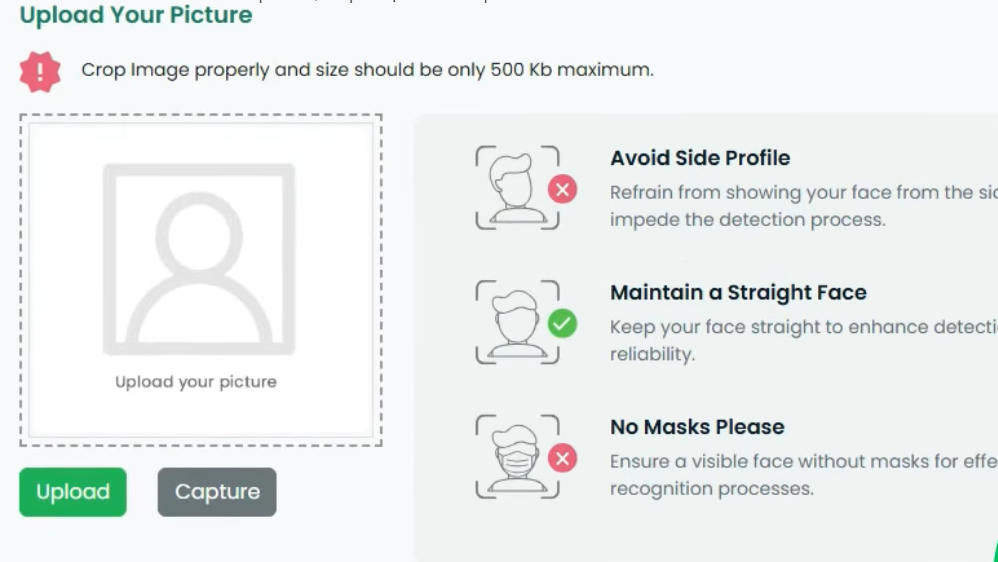The height and width of the screenshot is (562, 998).
Task: Click the straight face description text
Action: (790, 340)
